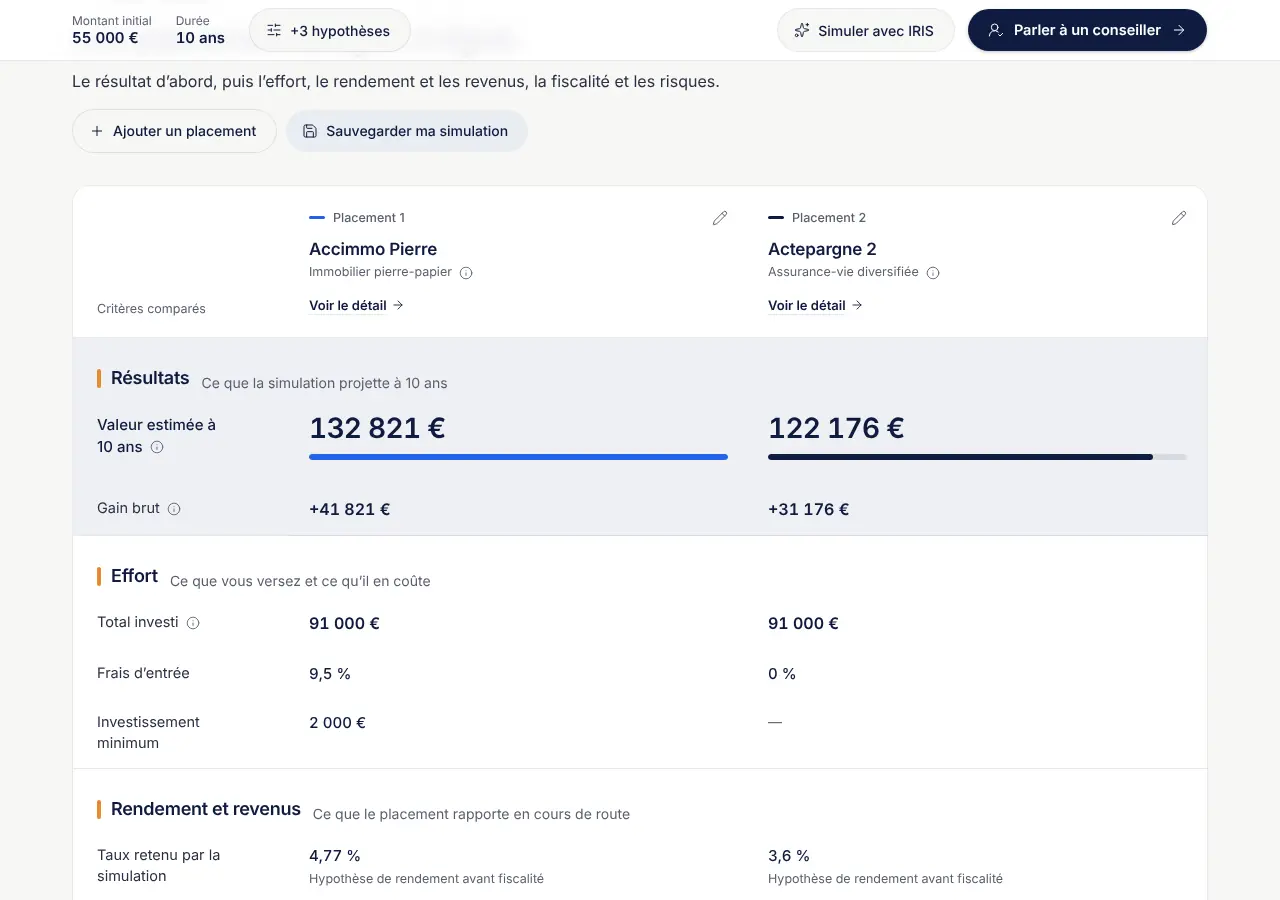
Task: Click Simuler avec IRIS button
Action: click(x=865, y=31)
